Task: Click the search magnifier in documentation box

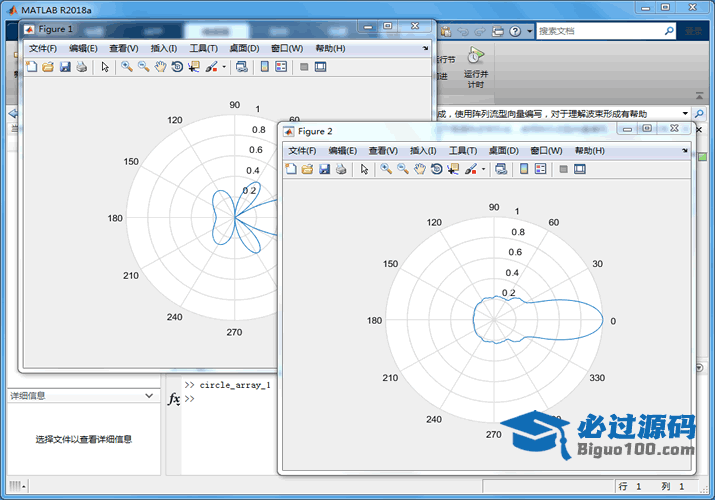Action: 669,31
